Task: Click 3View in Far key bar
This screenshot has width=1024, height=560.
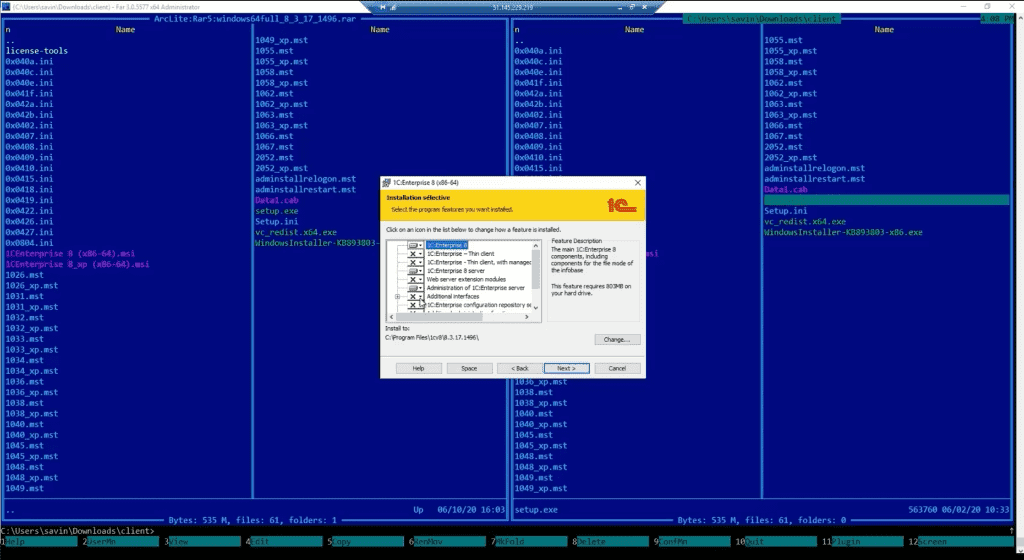Action: coord(202,542)
